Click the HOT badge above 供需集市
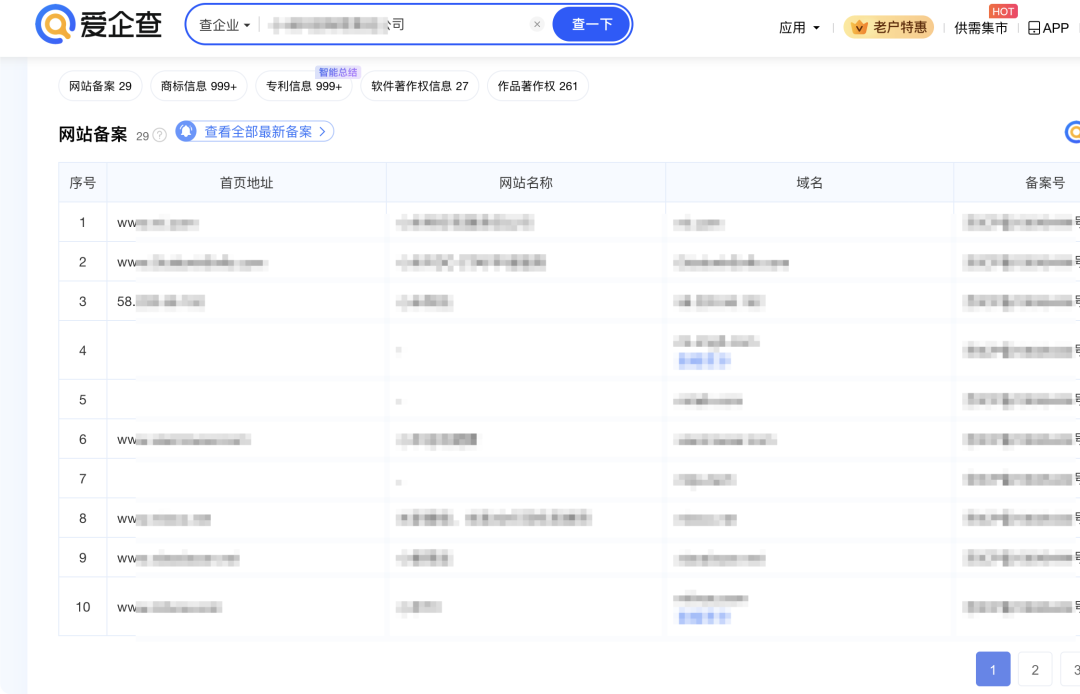The height and width of the screenshot is (694, 1080). pos(1003,12)
